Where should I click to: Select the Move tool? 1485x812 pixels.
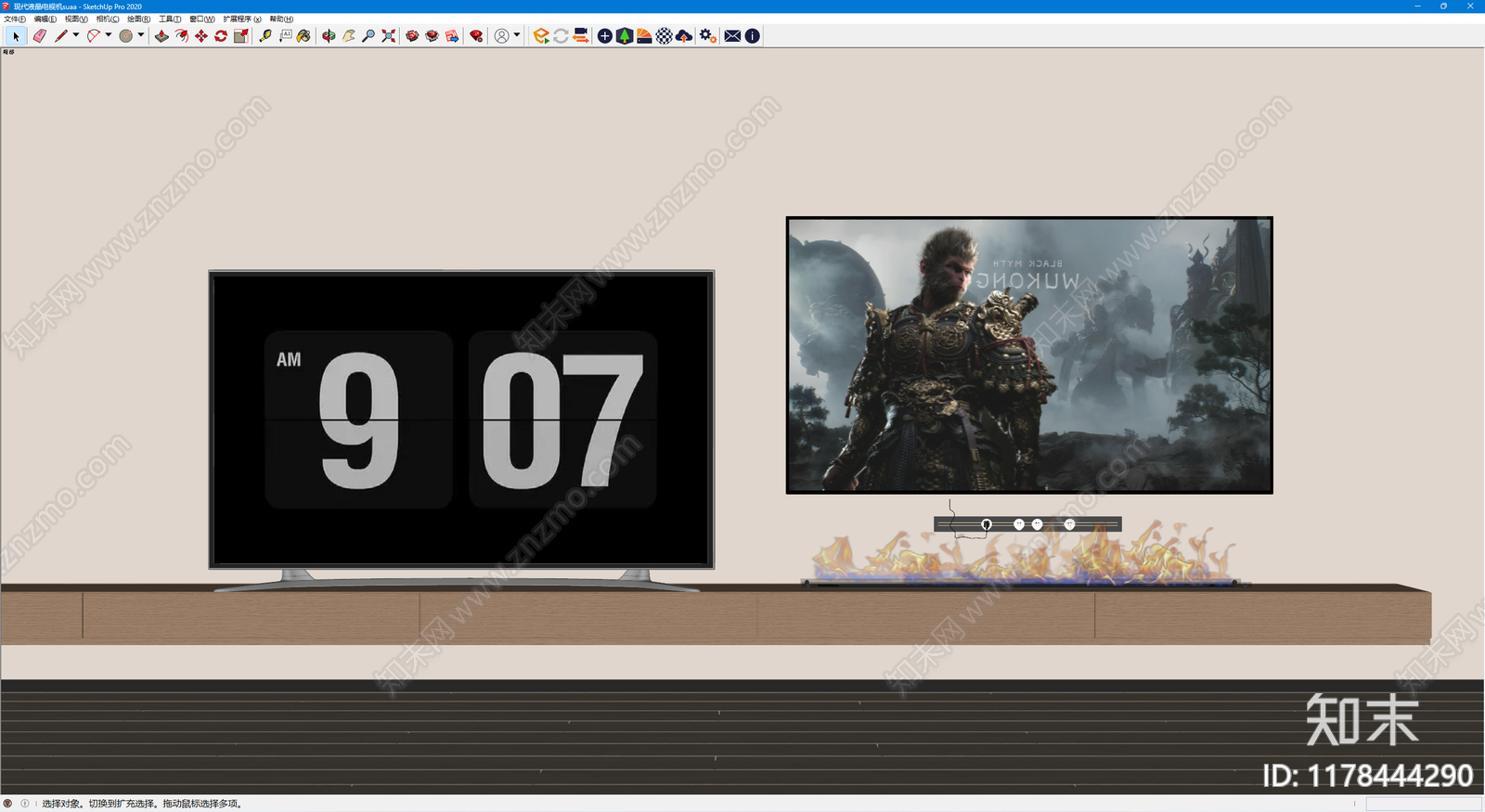[201, 36]
